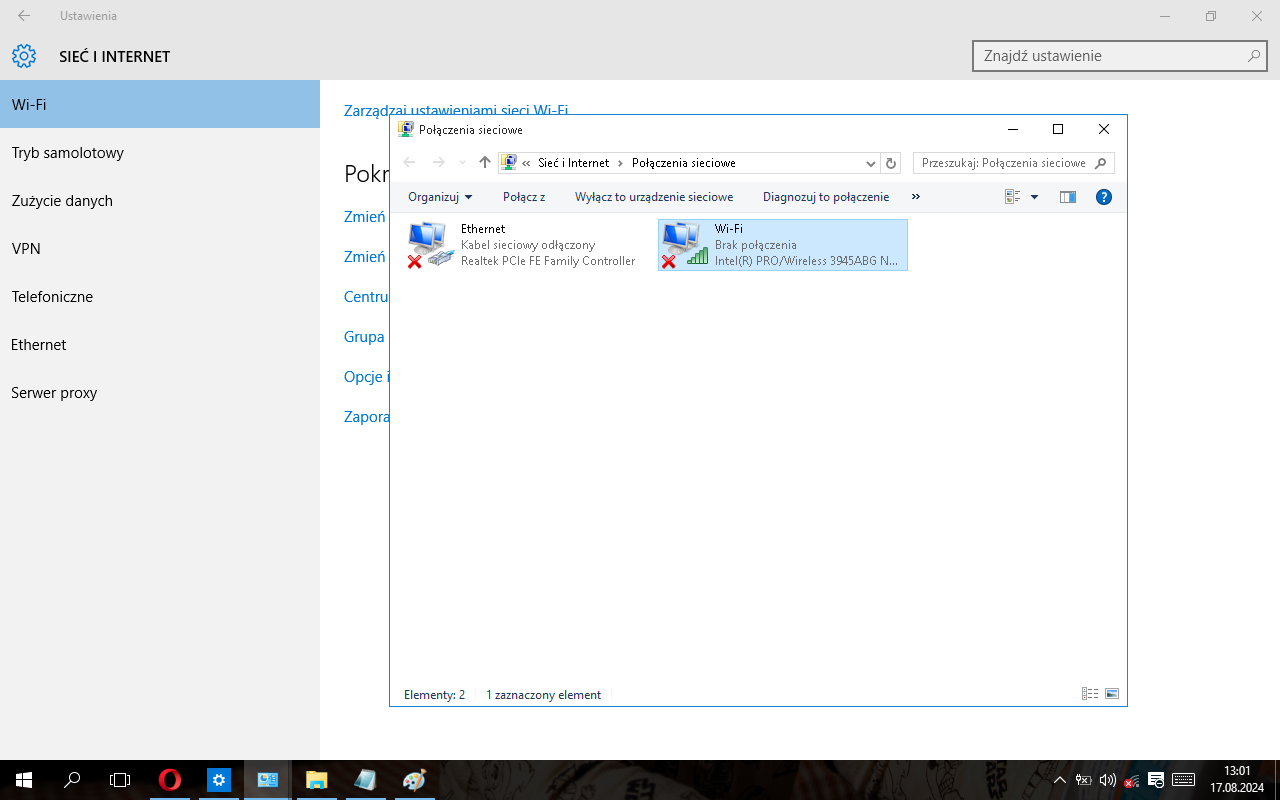Open Paint from the taskbar

pos(413,780)
